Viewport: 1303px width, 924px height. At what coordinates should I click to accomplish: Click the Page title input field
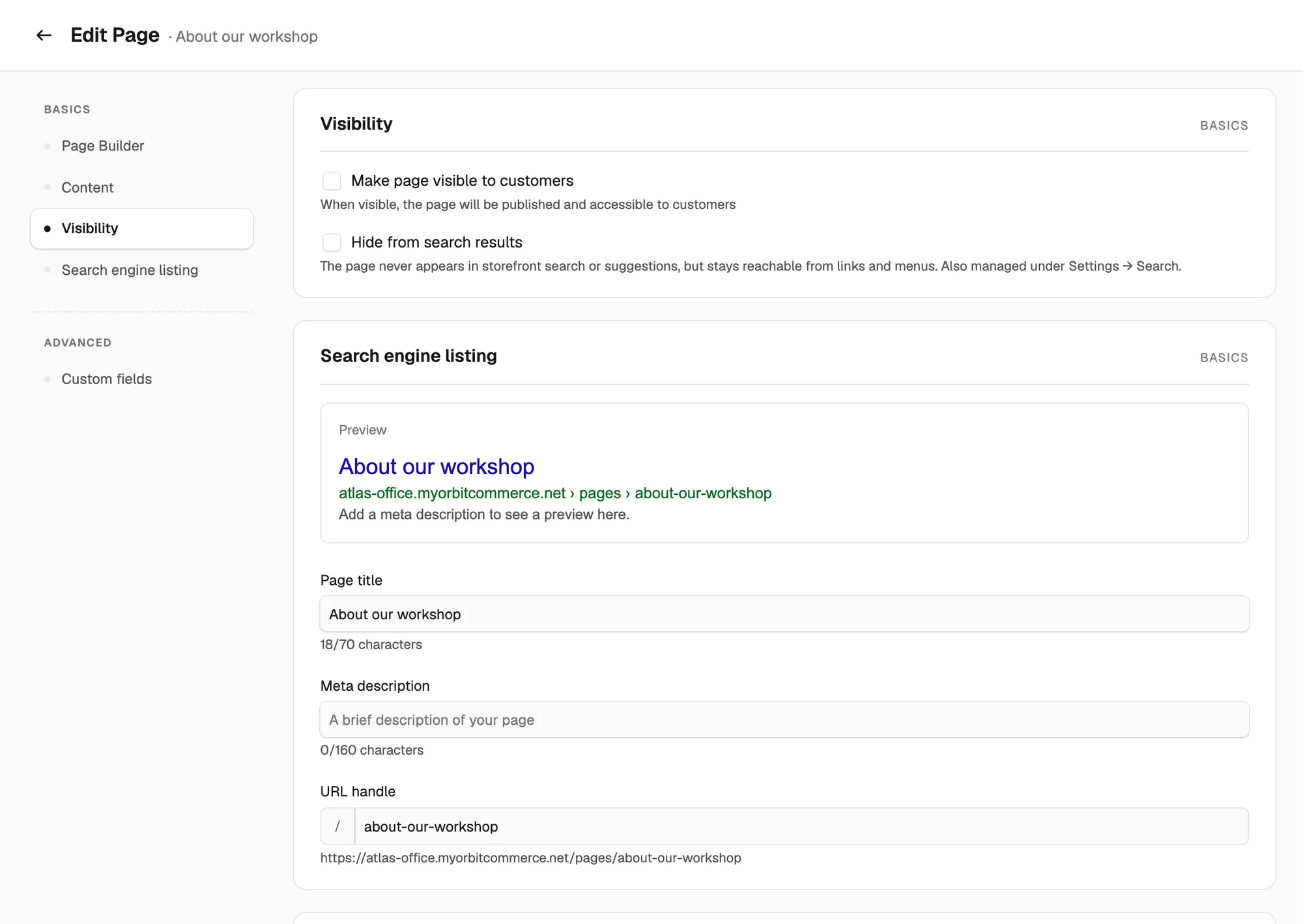784,614
